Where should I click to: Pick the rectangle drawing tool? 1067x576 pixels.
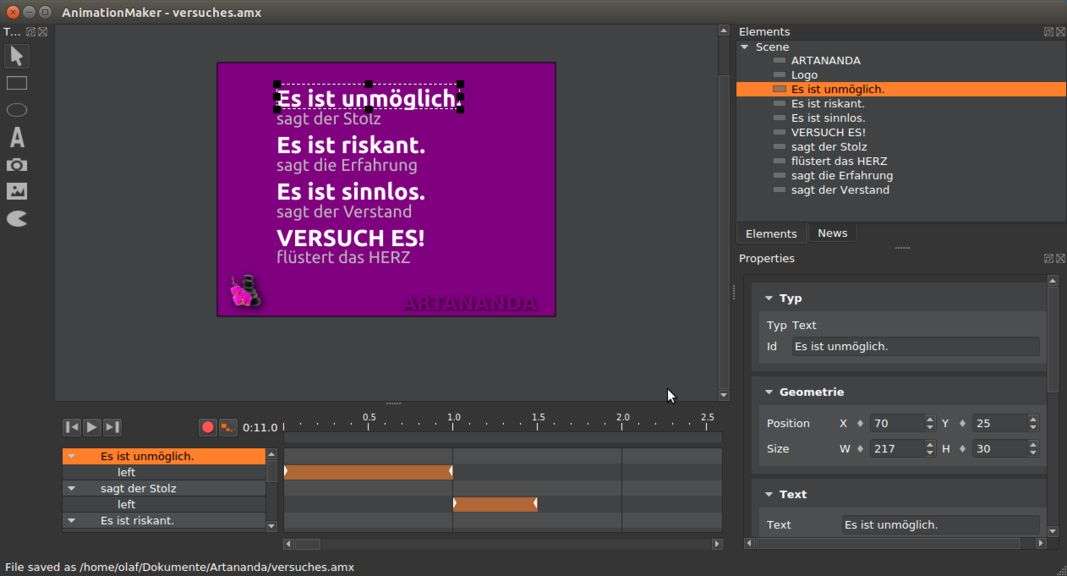tap(16, 83)
